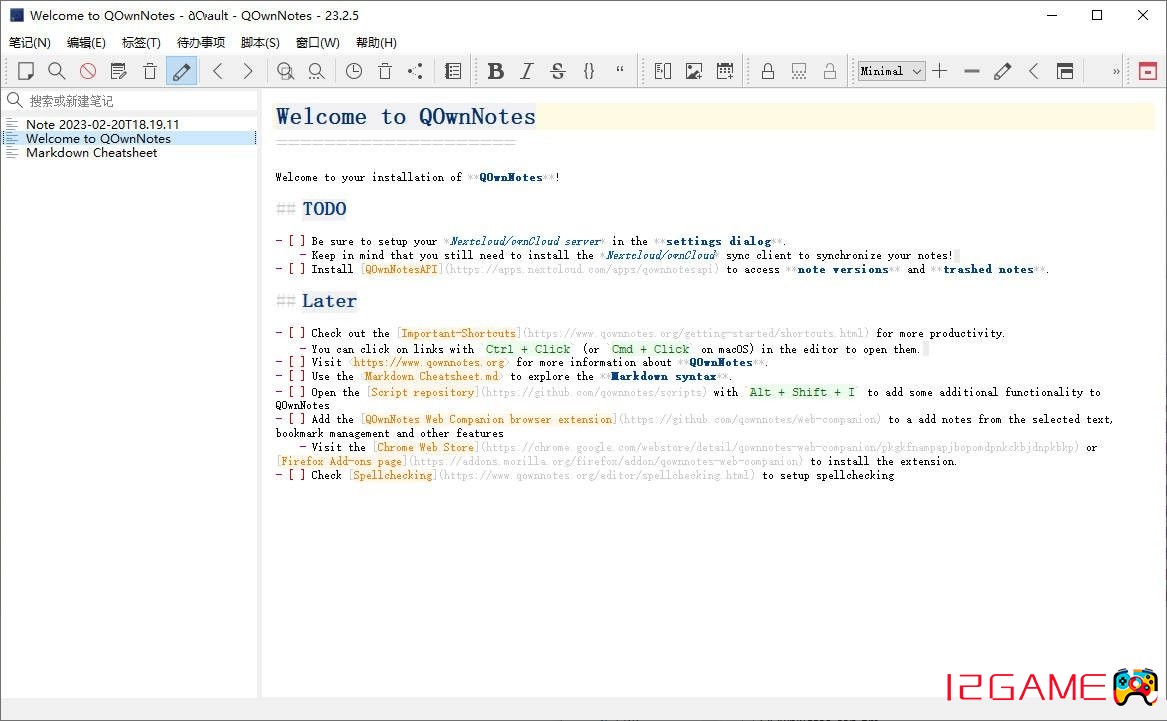This screenshot has height=721, width=1167.
Task: Go forward in note history
Action: click(248, 71)
